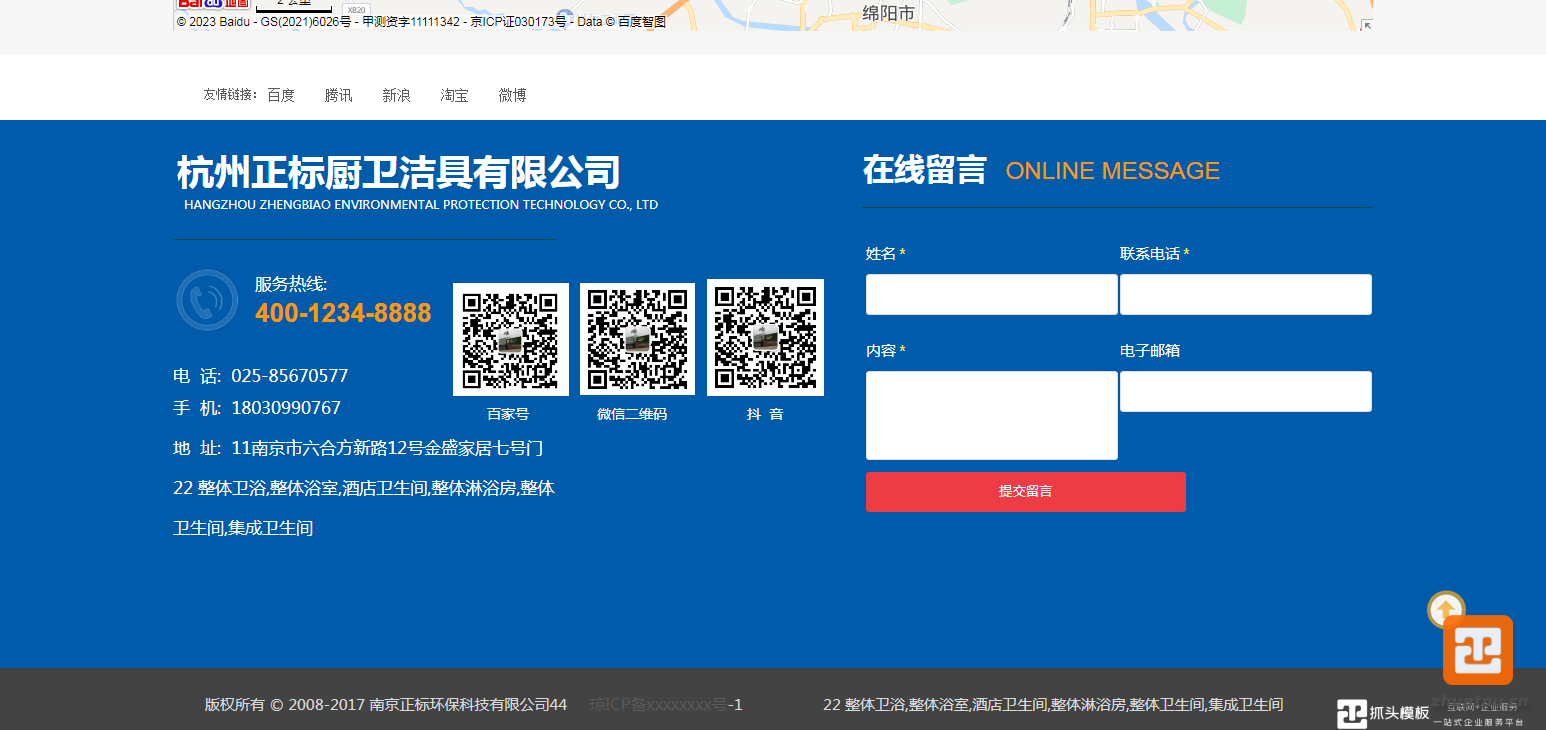Focus the 联系电话 phone input field
The height and width of the screenshot is (730, 1546).
click(1245, 295)
